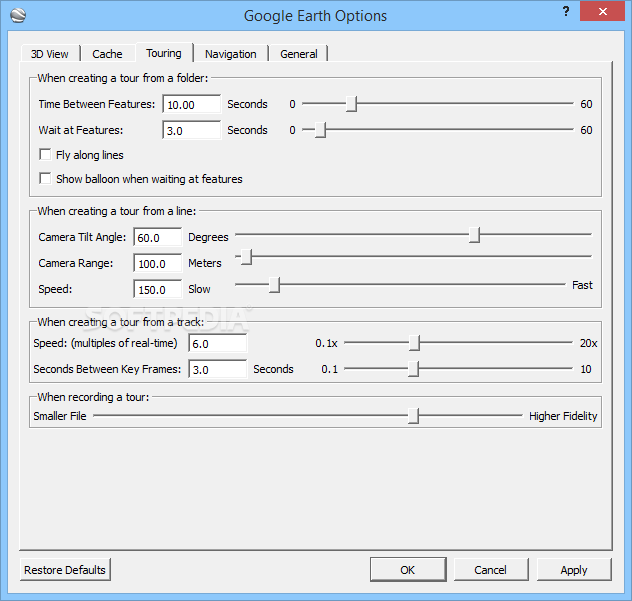Click the help question mark button
Viewport: 632px width, 601px height.
(566, 11)
